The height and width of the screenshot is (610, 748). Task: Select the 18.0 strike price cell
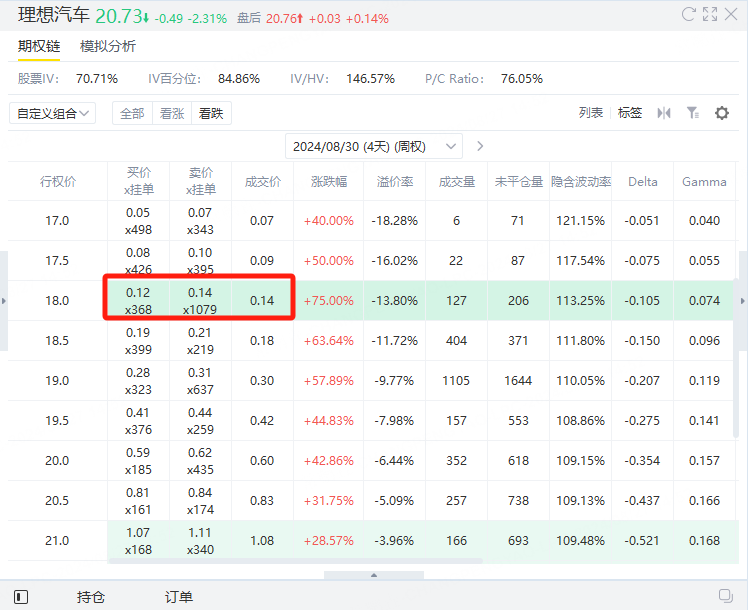[x=57, y=301]
